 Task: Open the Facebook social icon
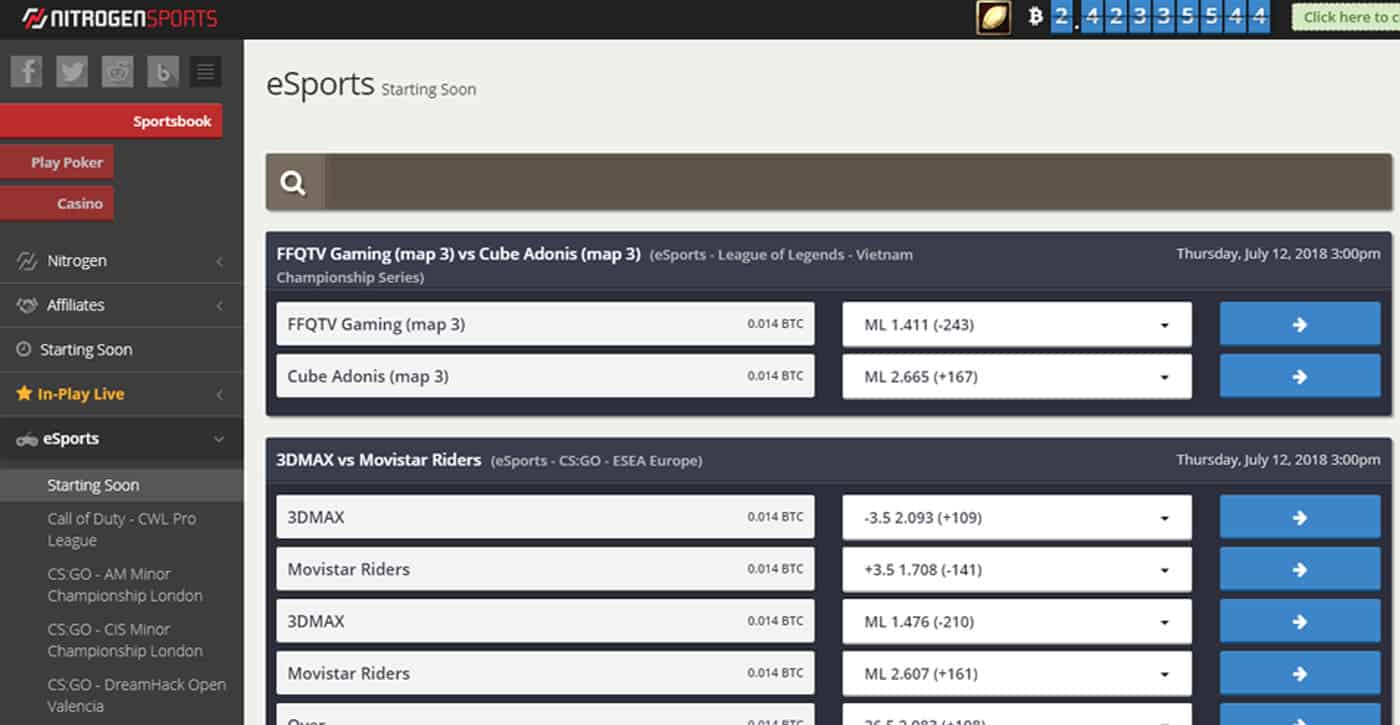click(x=26, y=71)
